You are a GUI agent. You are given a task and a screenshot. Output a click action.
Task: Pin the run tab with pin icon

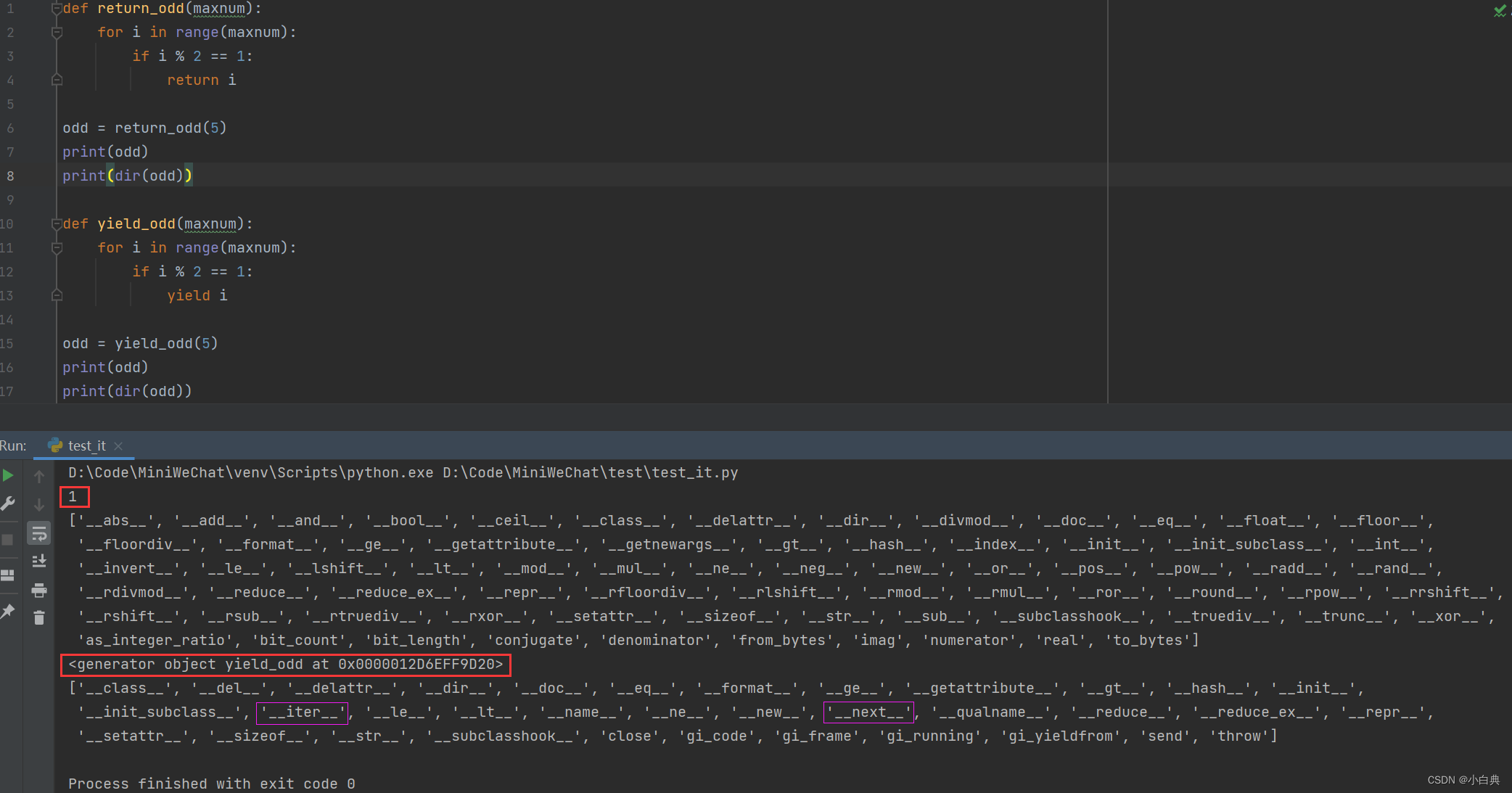pyautogui.click(x=8, y=612)
